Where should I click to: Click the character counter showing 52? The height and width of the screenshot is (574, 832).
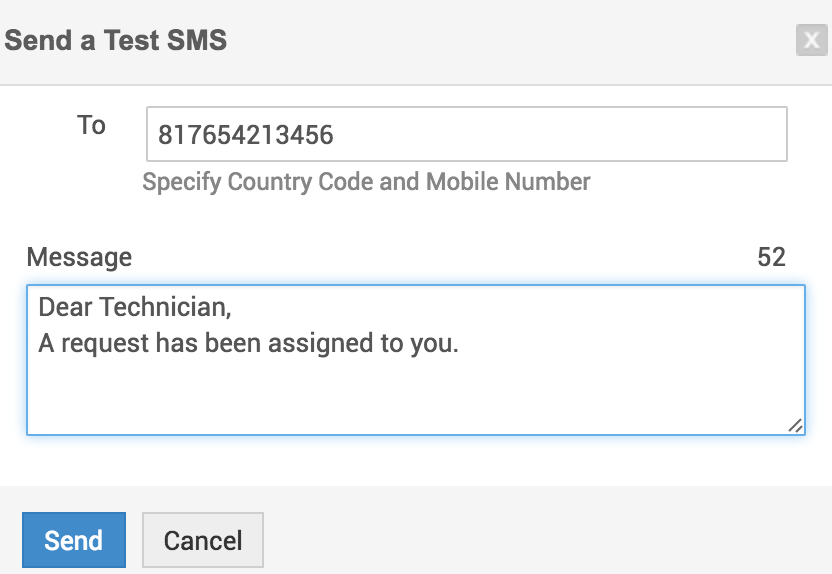(771, 257)
